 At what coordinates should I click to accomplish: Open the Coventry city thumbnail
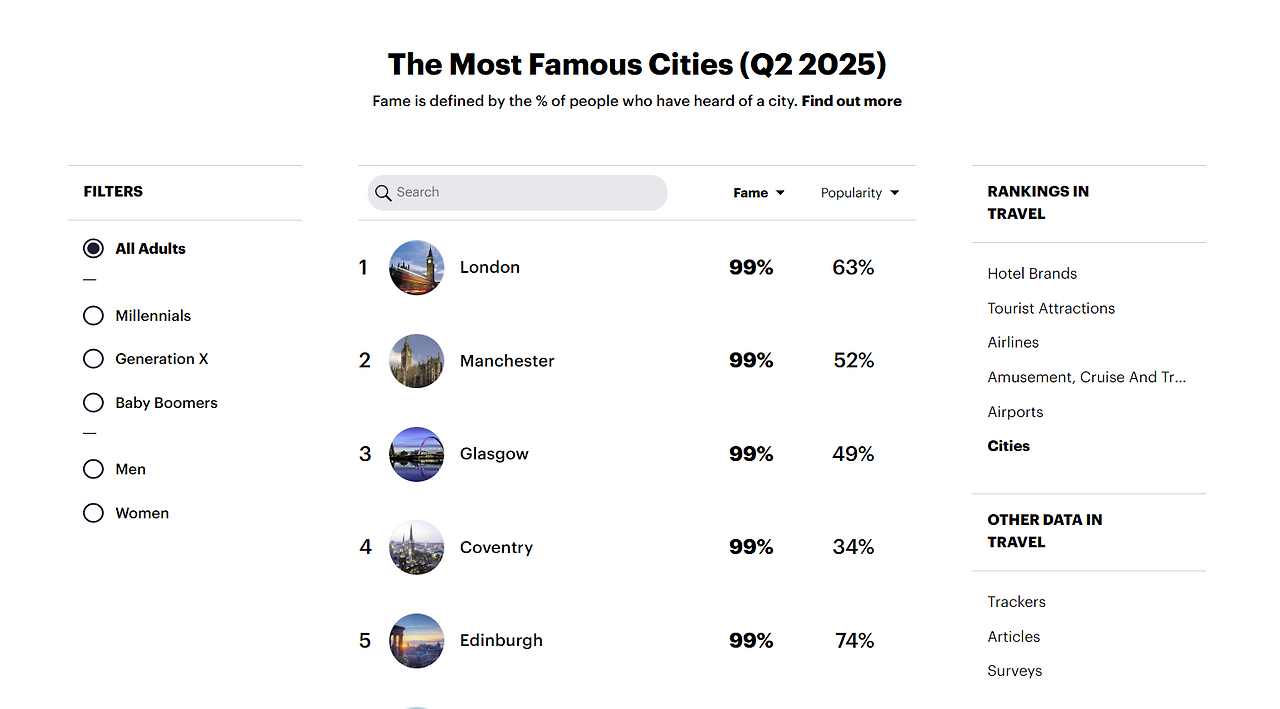pos(416,547)
